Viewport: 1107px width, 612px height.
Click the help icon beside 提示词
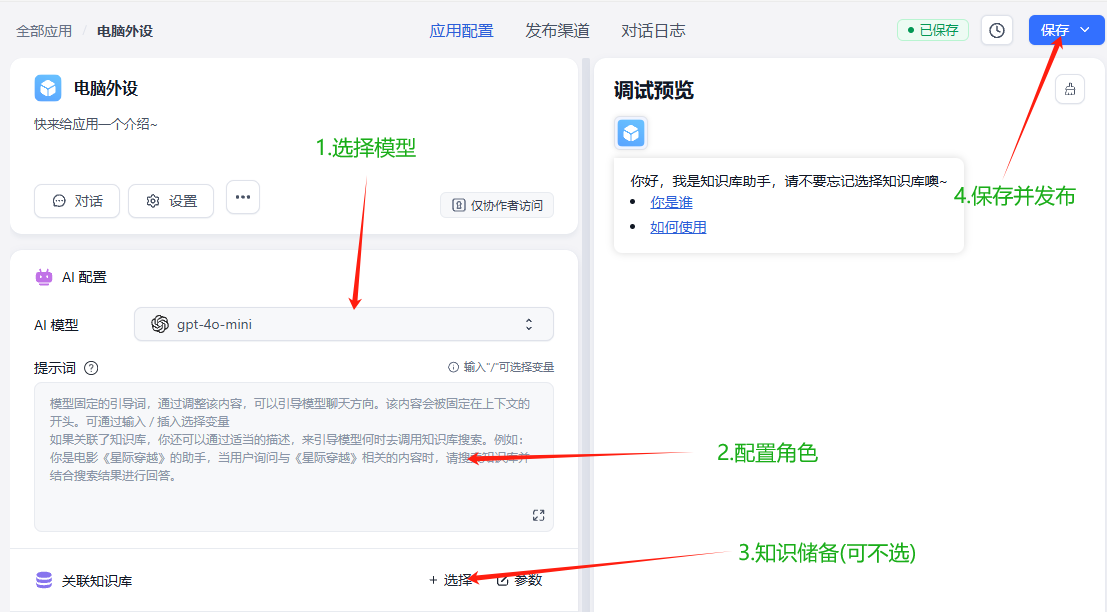91,368
